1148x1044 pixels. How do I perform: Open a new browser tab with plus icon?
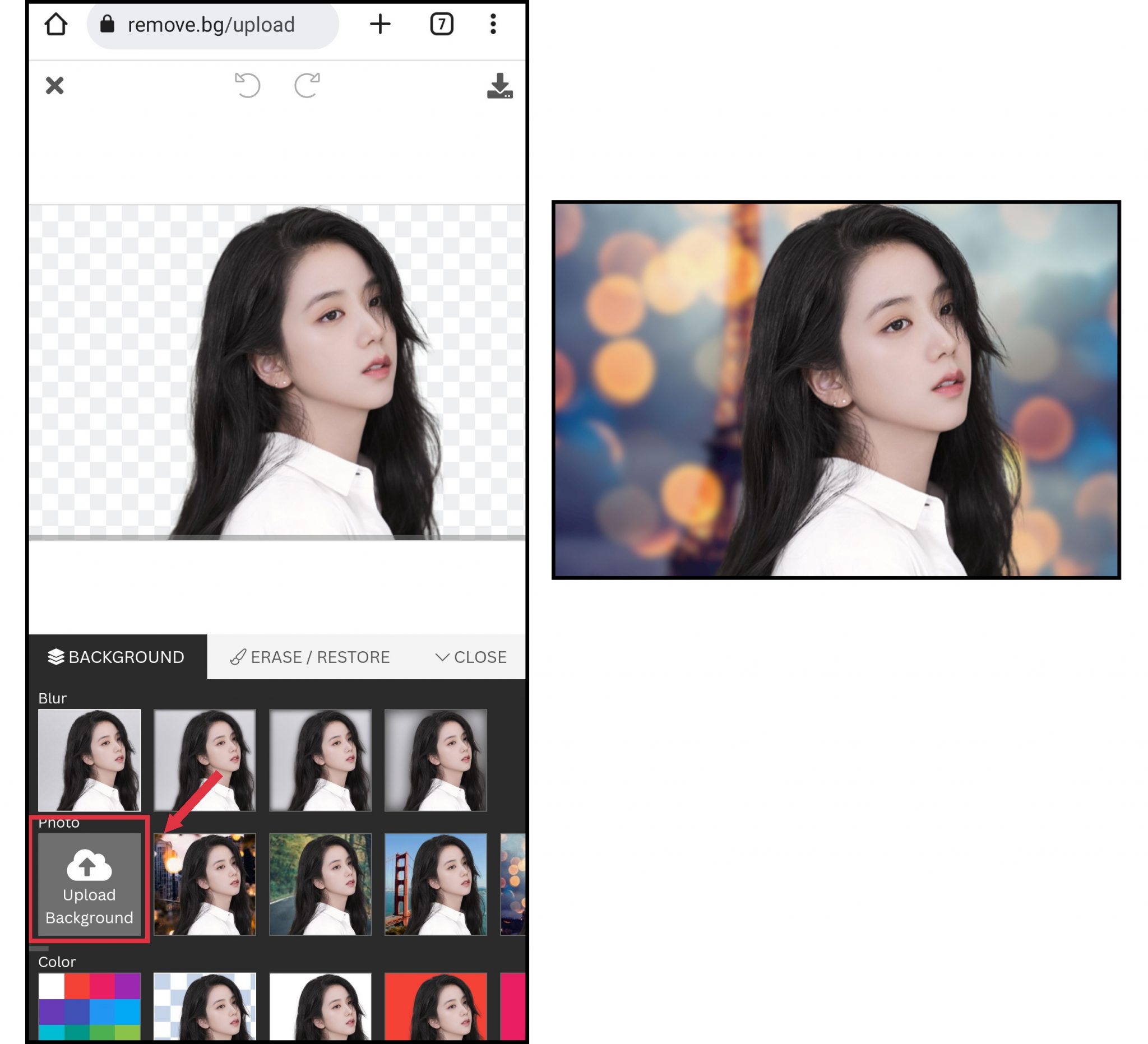(x=380, y=25)
